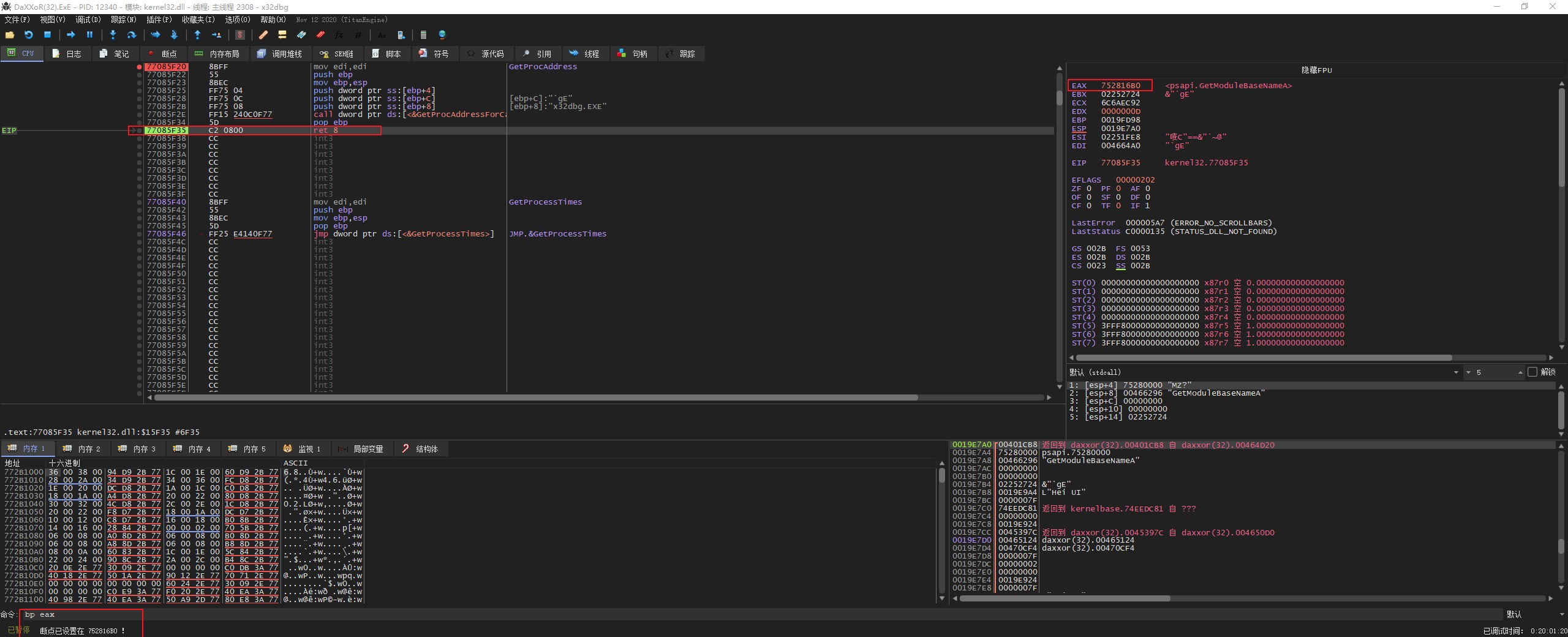The height and width of the screenshot is (637, 1568).
Task: Stop debugging with the blue square icon
Action: click(47, 35)
